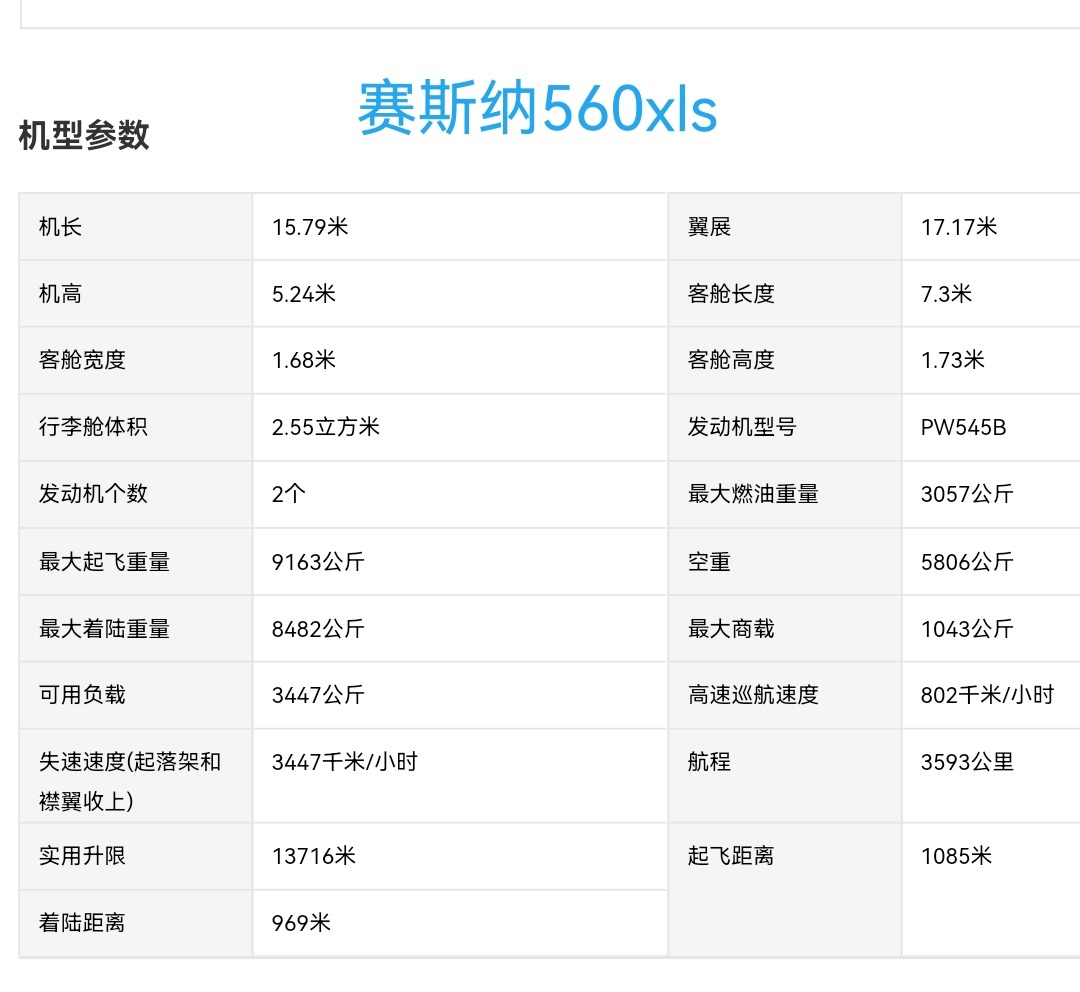Click the 17.17米 value
This screenshot has height=992, width=1080.
coord(959,227)
